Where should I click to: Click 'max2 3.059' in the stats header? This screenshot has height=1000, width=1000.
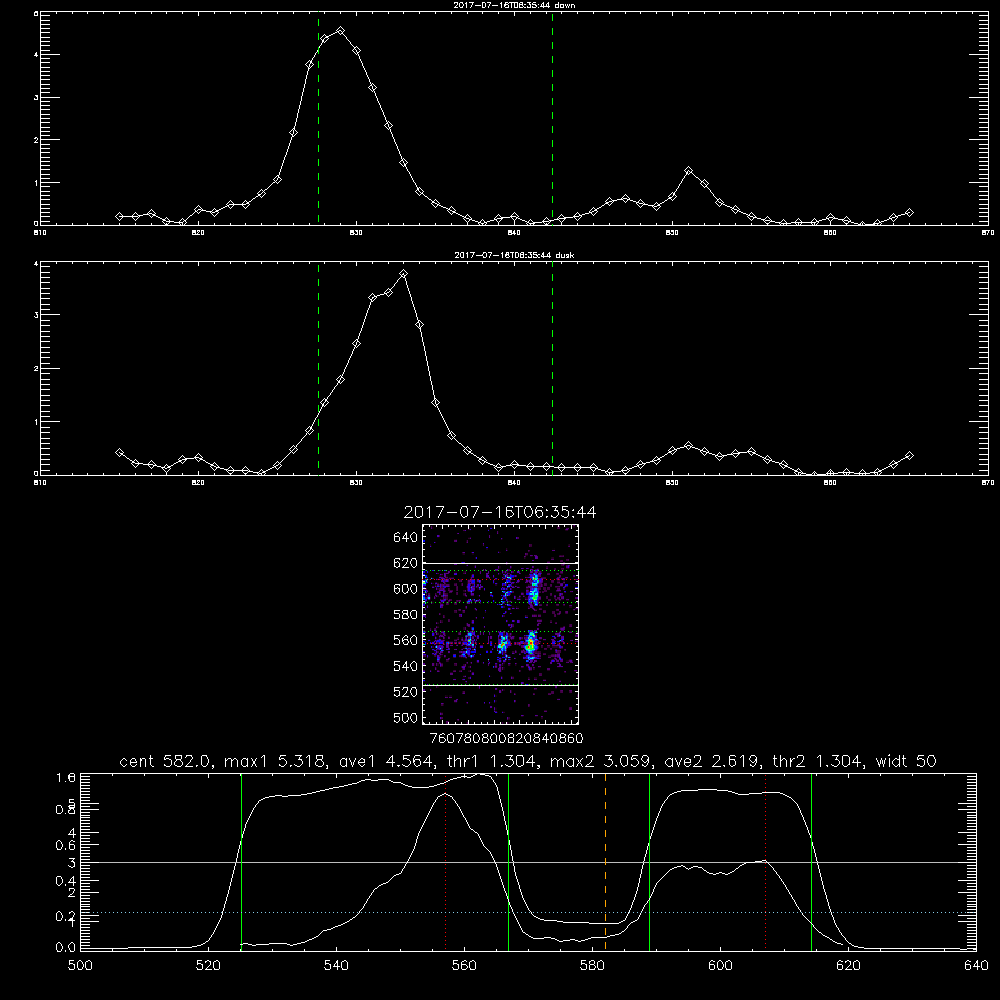602,761
